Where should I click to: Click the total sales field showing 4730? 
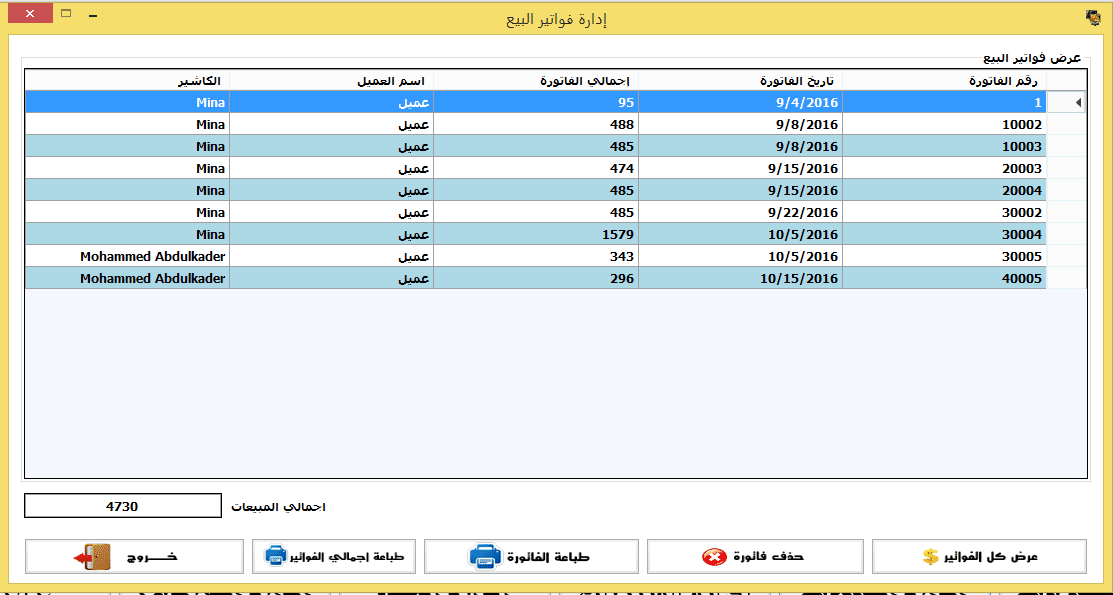tap(122, 507)
